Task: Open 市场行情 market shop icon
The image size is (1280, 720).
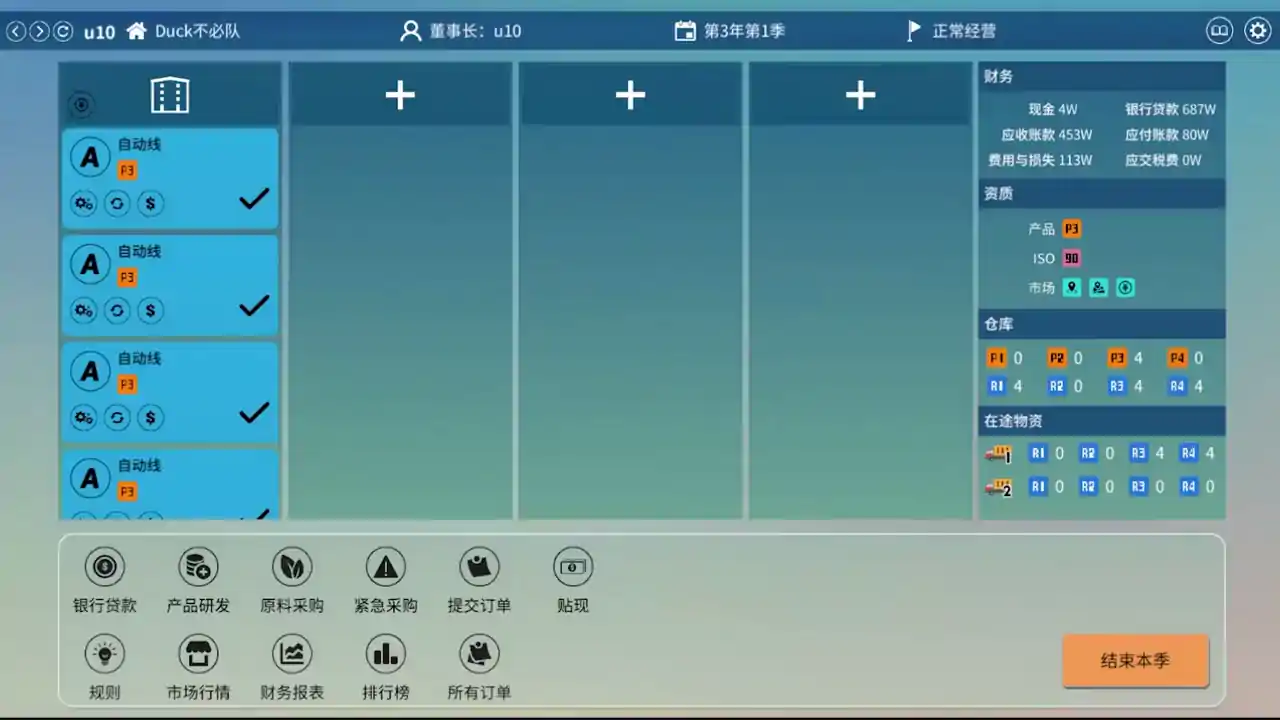Action: tap(198, 654)
